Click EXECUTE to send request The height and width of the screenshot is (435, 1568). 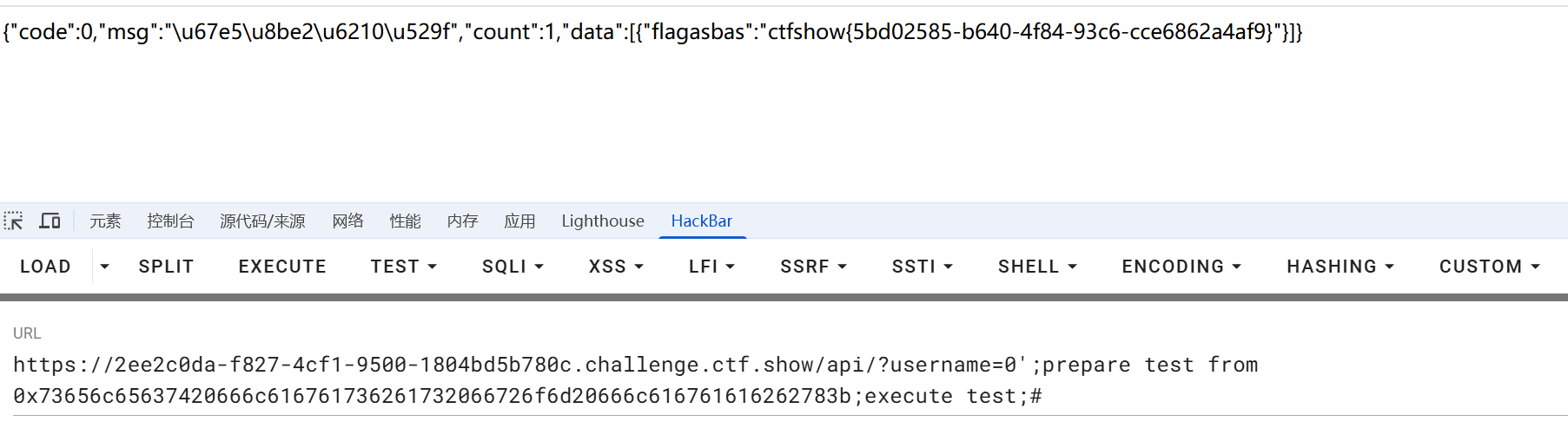pos(282,267)
